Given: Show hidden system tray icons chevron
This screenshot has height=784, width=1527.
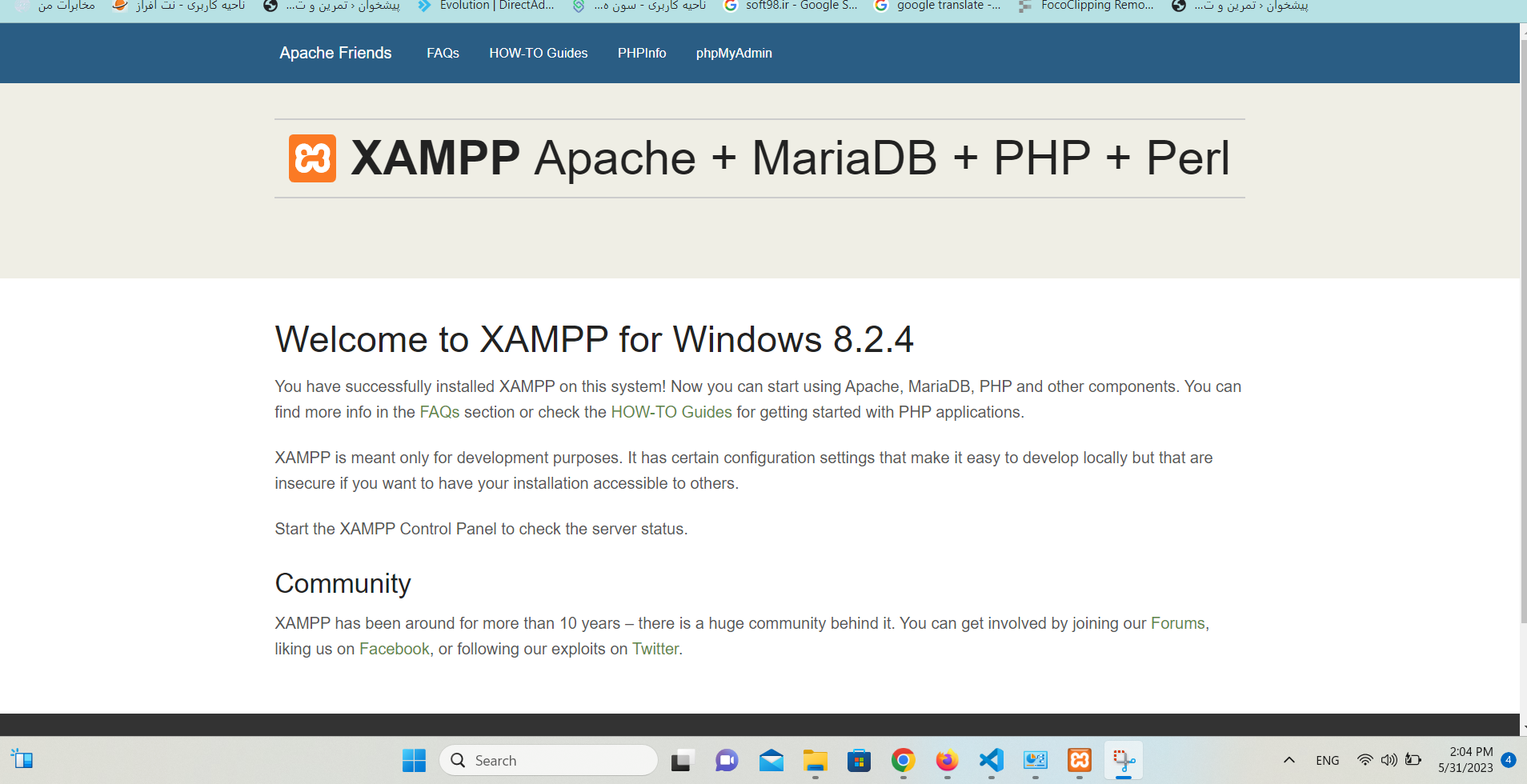Looking at the screenshot, I should (1289, 760).
